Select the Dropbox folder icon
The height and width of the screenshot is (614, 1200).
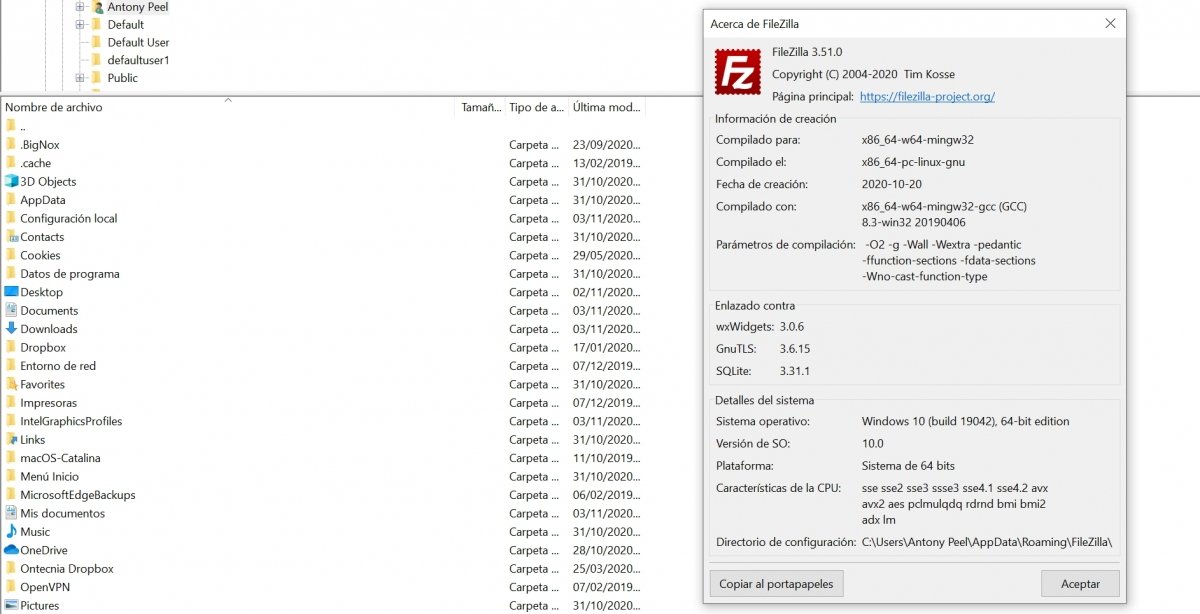point(11,347)
